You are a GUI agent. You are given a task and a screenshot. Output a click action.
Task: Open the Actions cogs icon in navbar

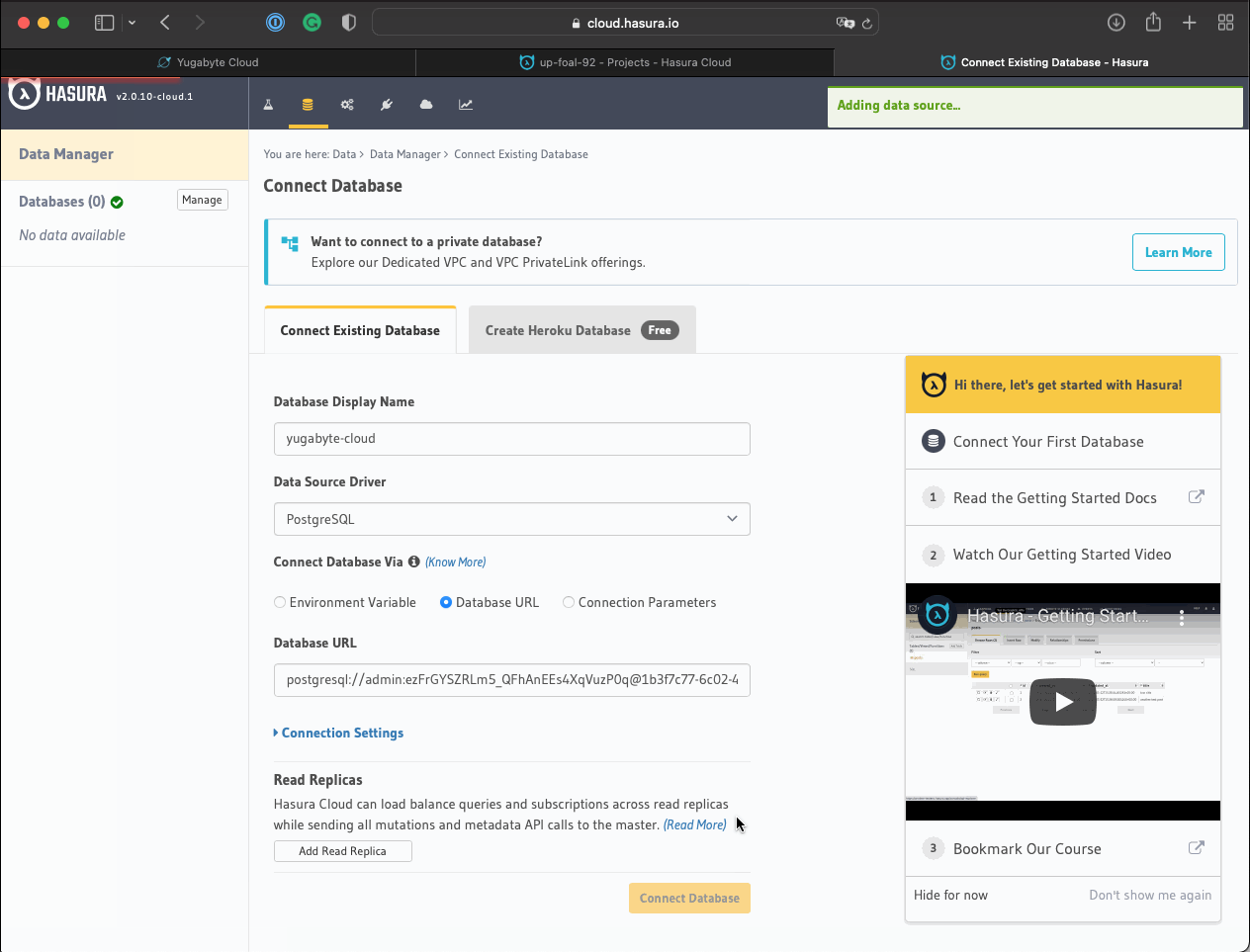tap(347, 104)
